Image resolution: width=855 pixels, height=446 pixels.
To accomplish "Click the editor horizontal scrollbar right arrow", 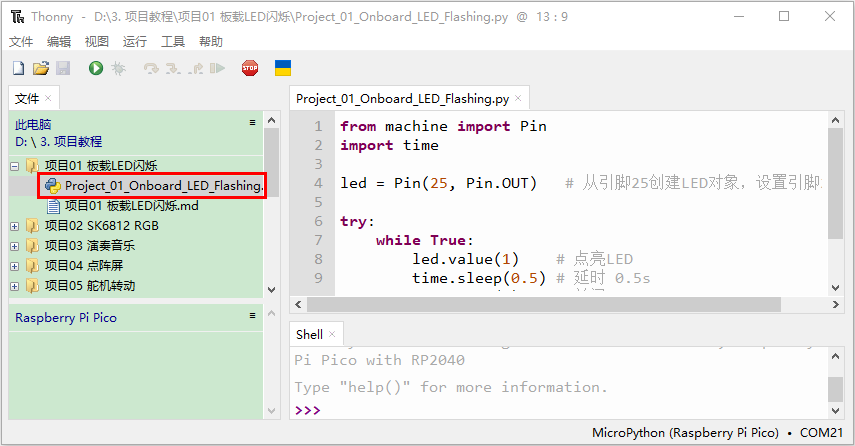I will point(835,305).
